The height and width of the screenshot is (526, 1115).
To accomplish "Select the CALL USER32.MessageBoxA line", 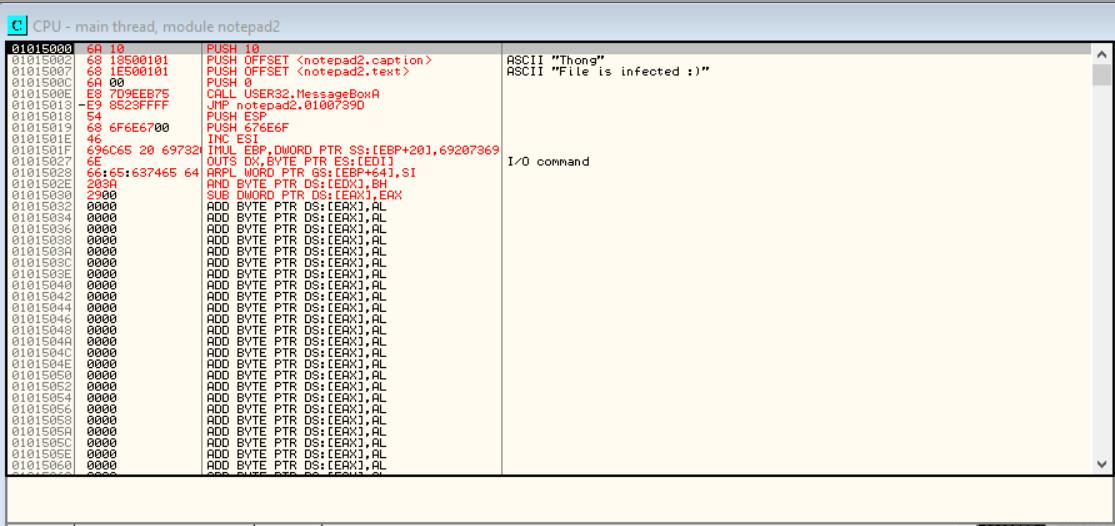I will pyautogui.click(x=293, y=95).
